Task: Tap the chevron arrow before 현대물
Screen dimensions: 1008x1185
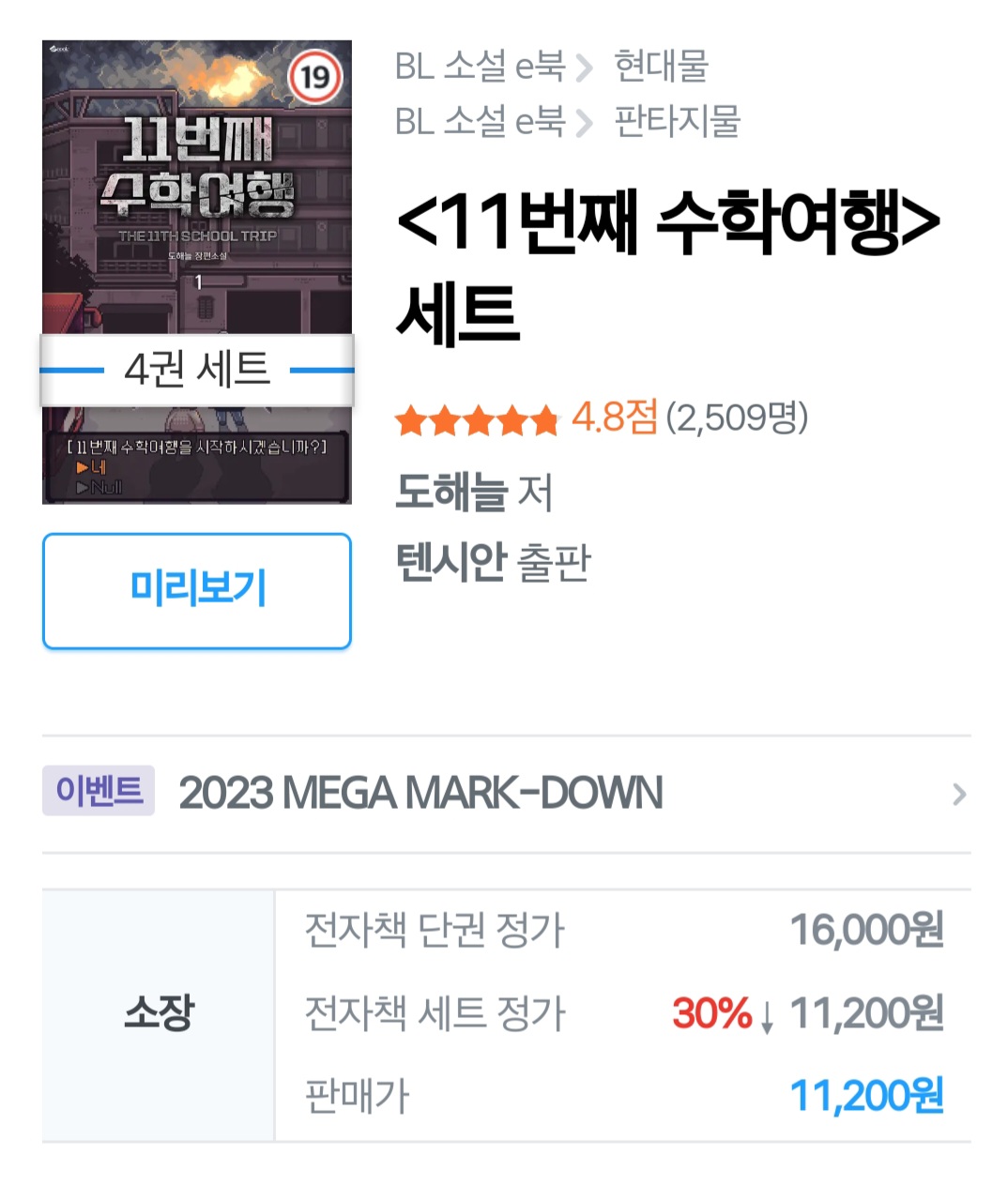Action: coord(585,68)
